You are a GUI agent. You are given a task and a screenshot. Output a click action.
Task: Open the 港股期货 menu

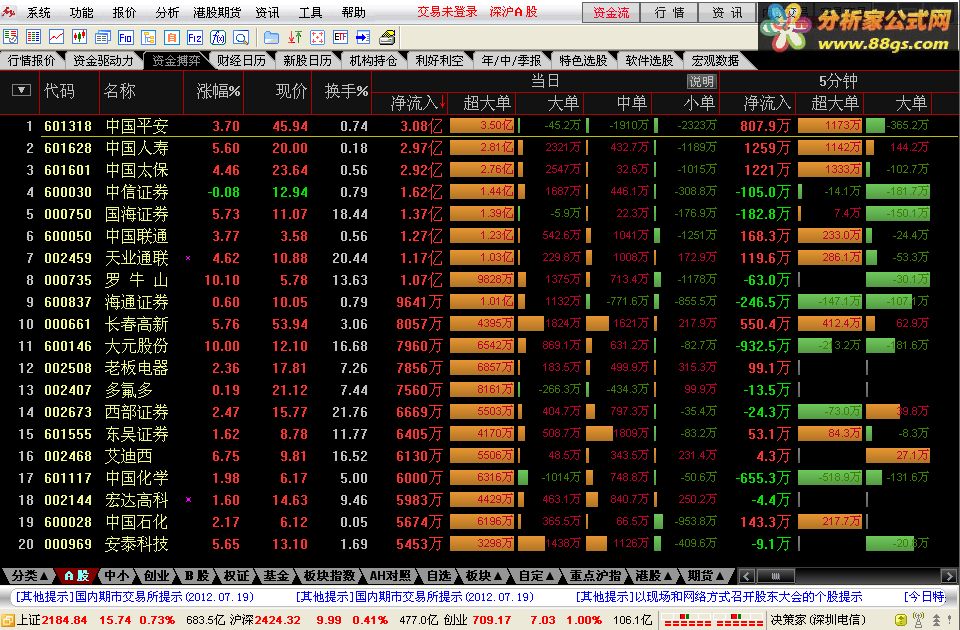tap(217, 12)
